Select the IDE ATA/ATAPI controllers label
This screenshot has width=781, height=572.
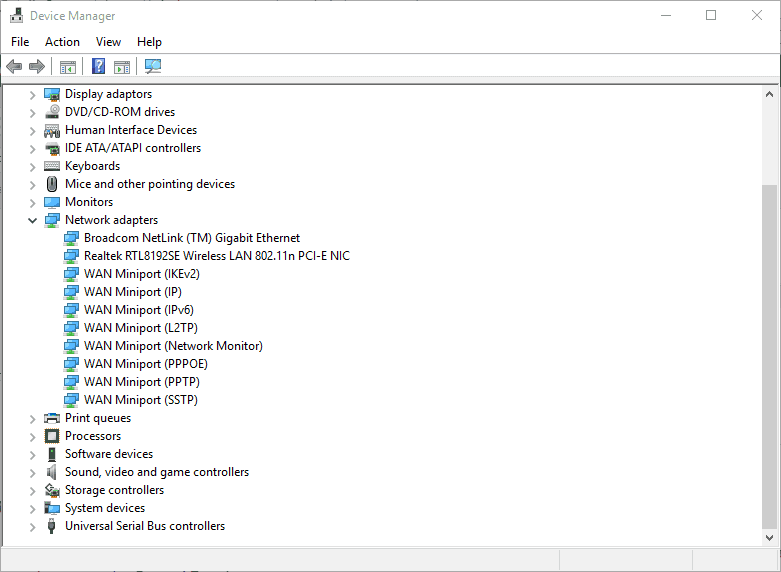pyautogui.click(x=132, y=148)
